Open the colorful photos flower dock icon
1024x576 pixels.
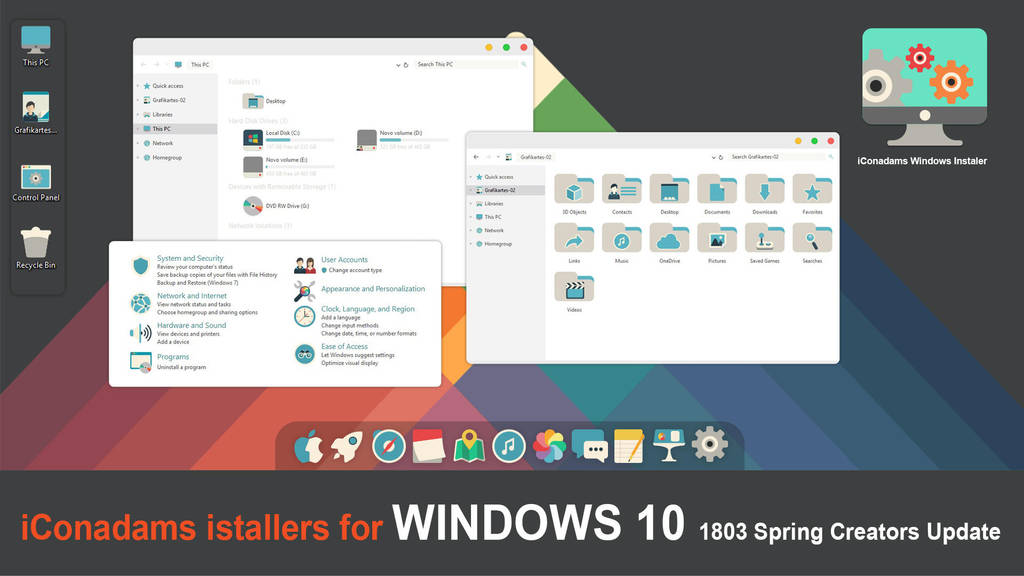pos(549,447)
